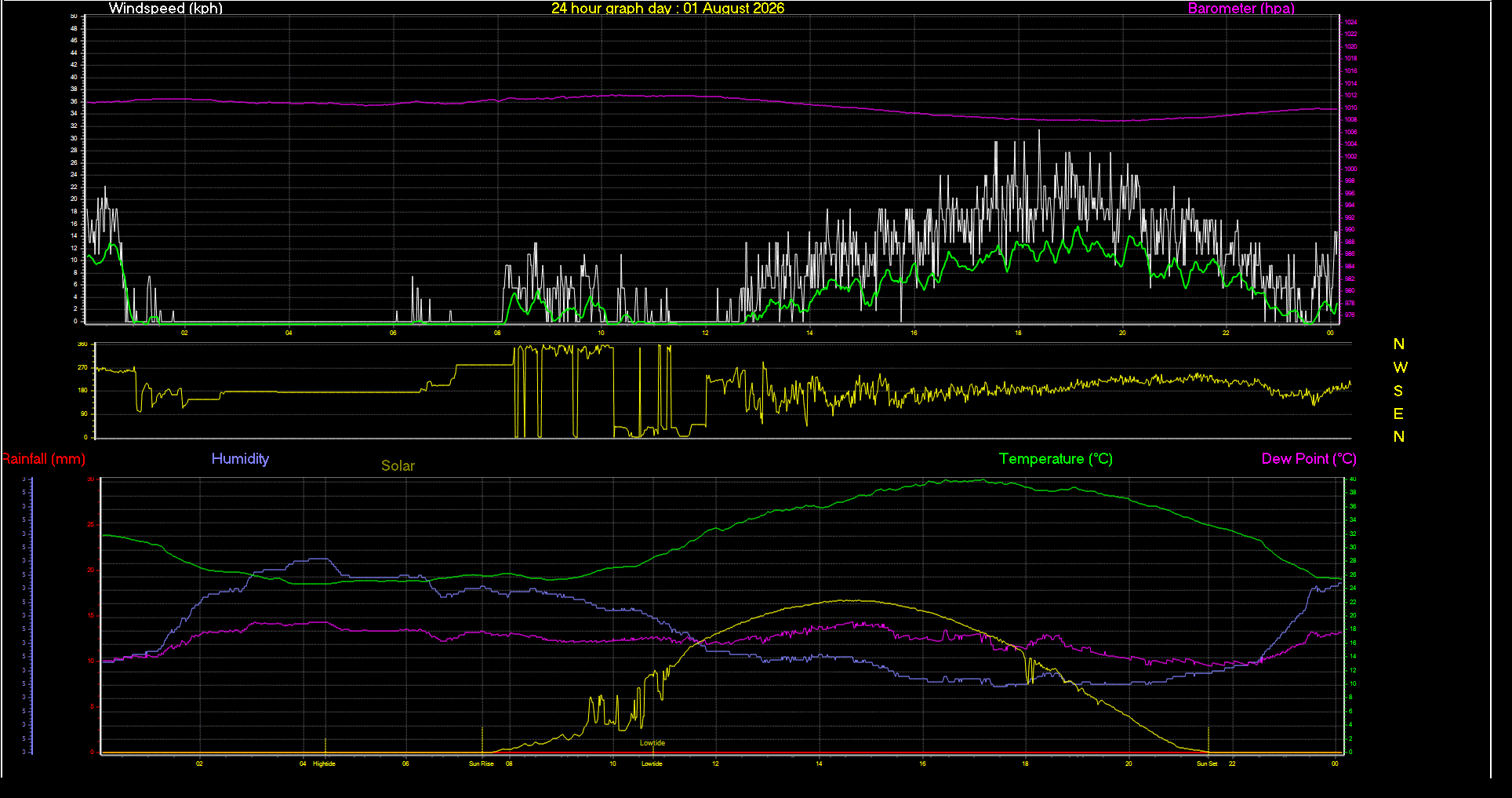Click the '976' barometer axis value
Viewport: 1512px width, 798px height.
(x=1350, y=315)
